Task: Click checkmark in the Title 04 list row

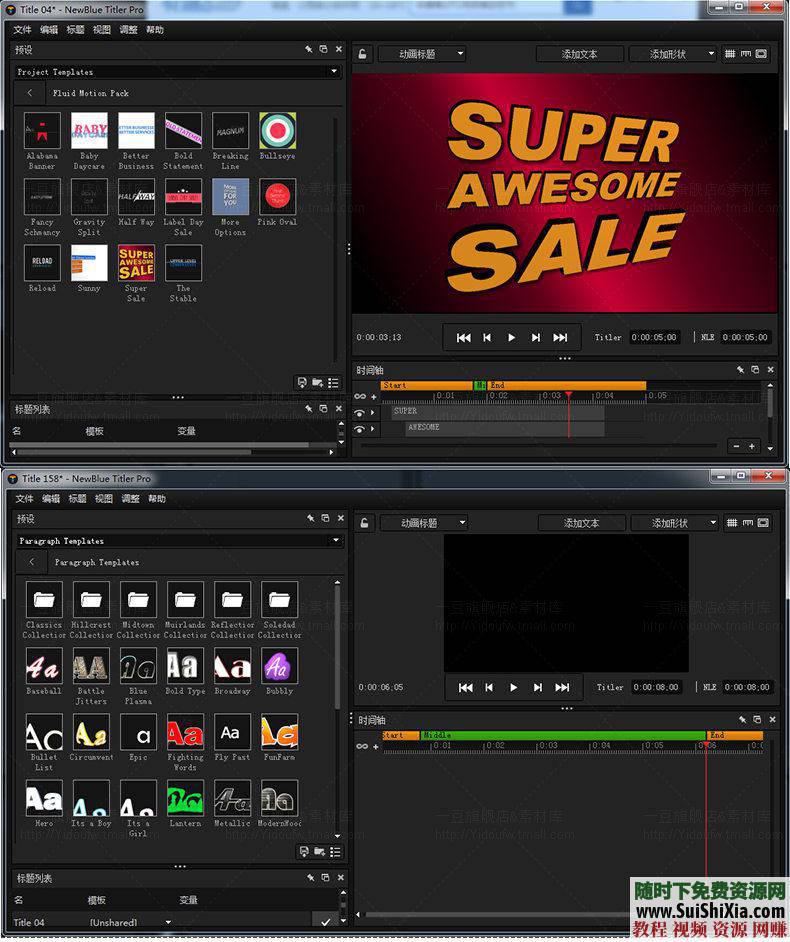Action: pyautogui.click(x=323, y=921)
